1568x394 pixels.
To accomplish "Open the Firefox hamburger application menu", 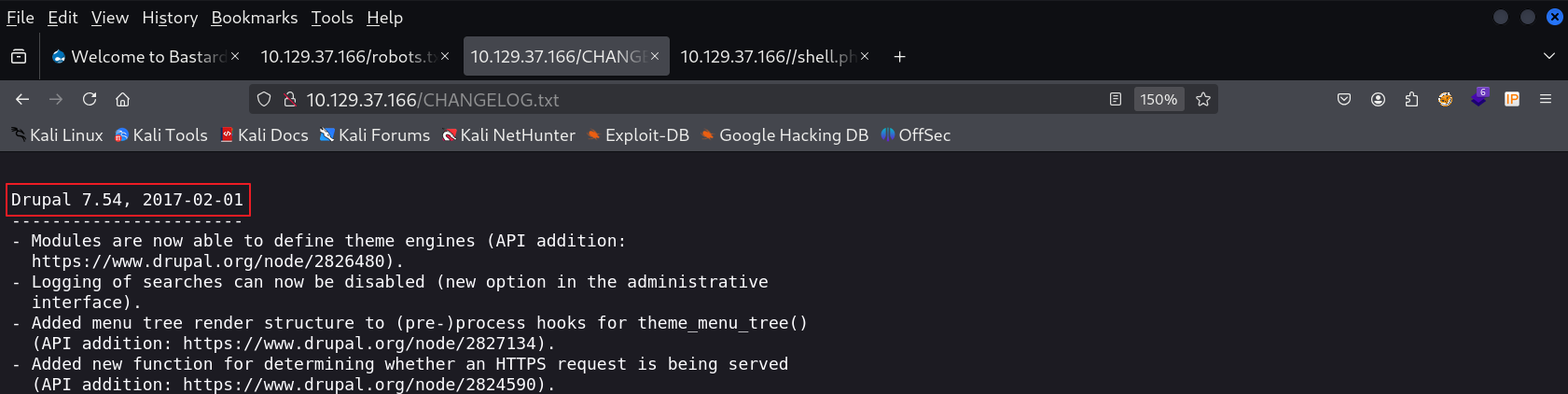I will click(1546, 99).
